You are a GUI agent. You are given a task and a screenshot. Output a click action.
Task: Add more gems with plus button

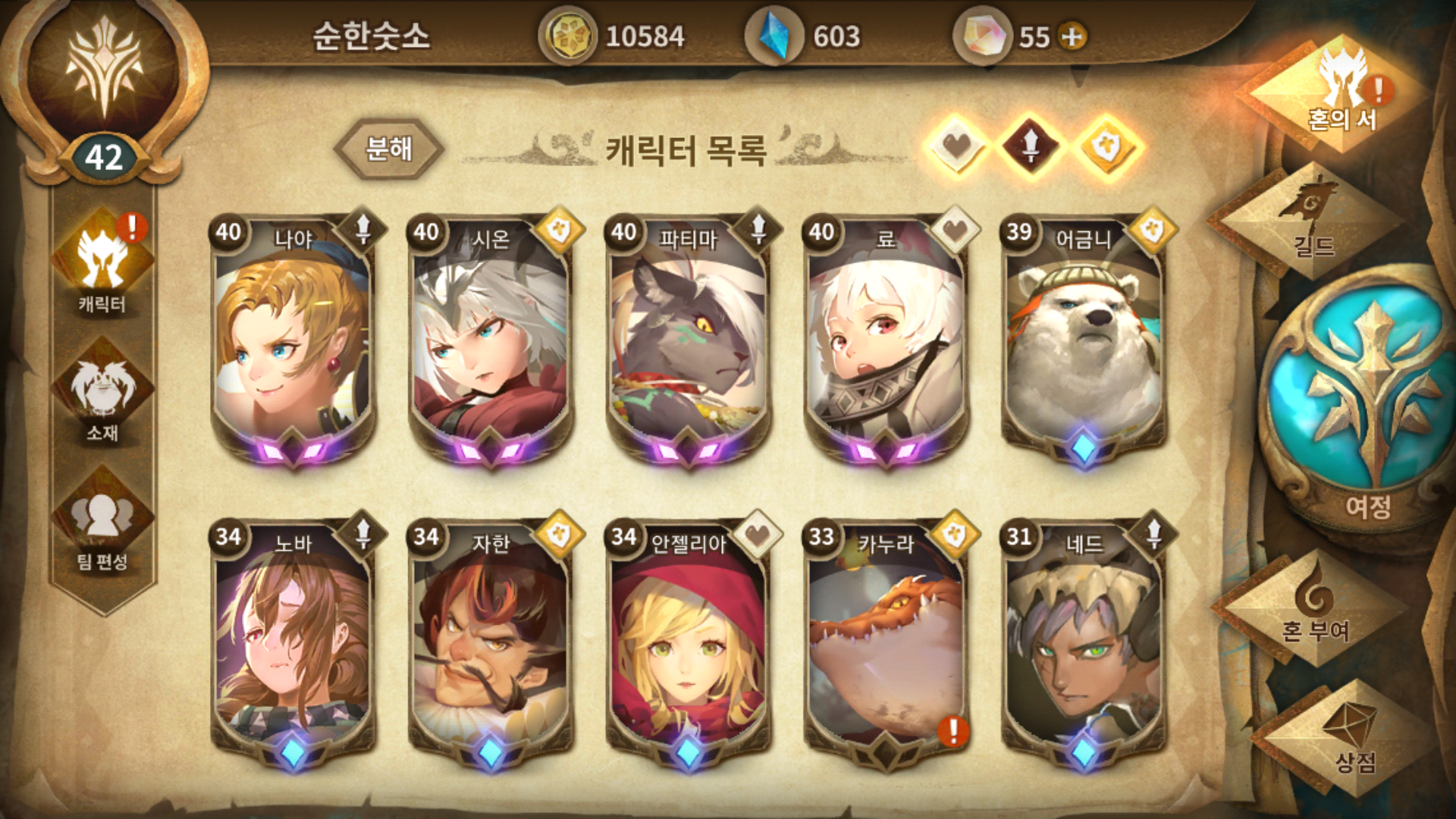pyautogui.click(x=1072, y=36)
